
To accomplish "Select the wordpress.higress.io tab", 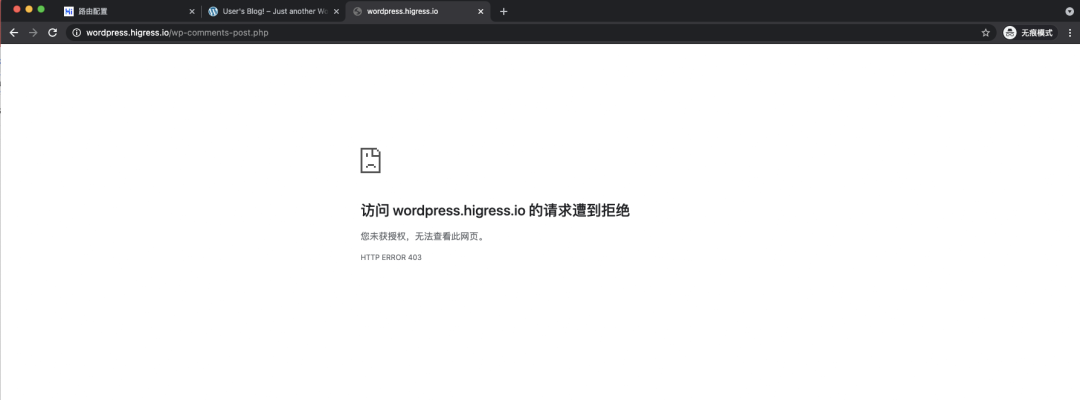I will click(x=418, y=11).
